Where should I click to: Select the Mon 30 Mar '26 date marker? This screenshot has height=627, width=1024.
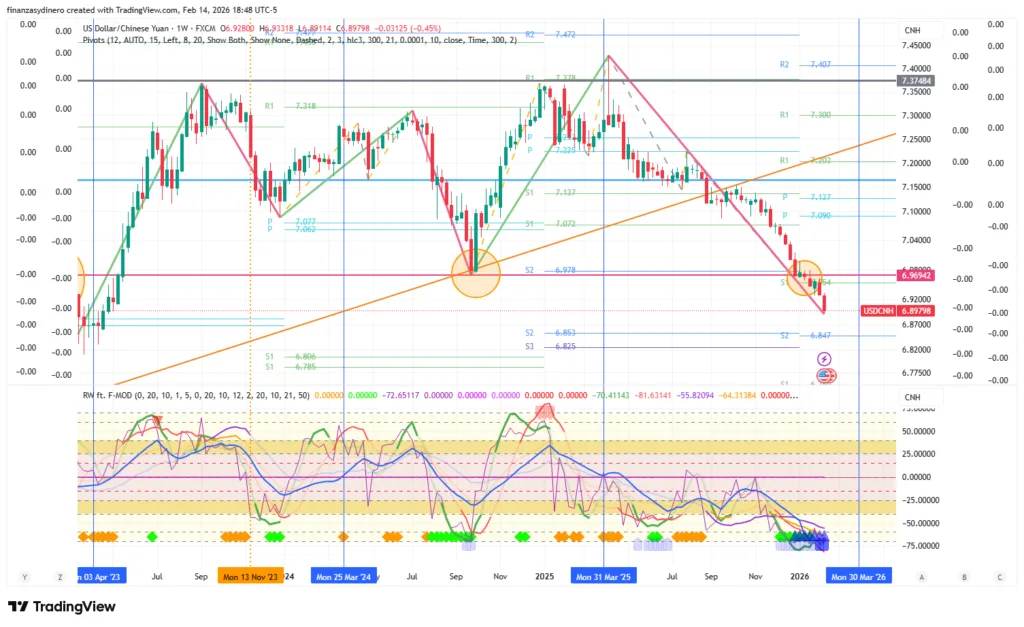click(858, 577)
